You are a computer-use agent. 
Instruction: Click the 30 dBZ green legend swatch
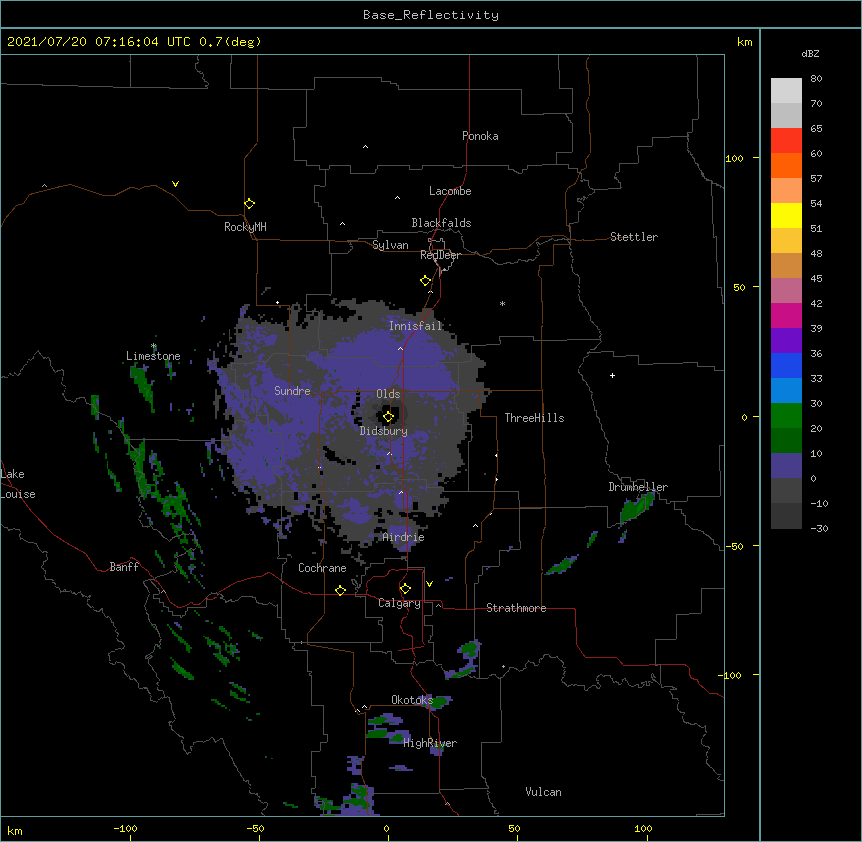786,416
